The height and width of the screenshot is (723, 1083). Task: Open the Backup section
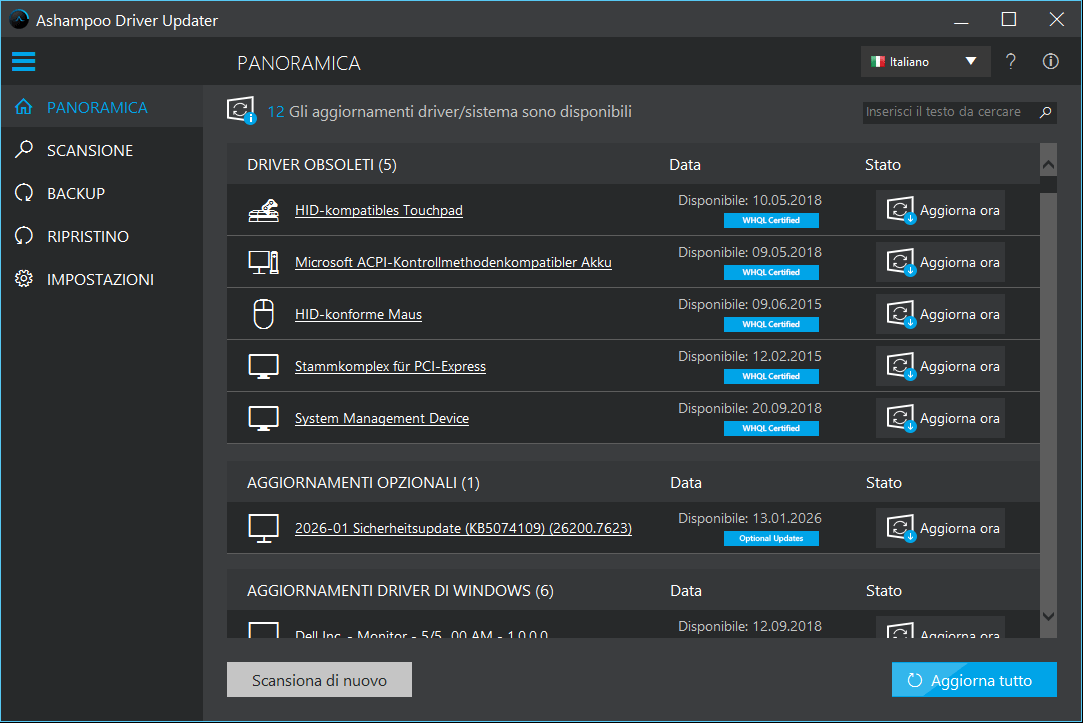tap(75, 193)
